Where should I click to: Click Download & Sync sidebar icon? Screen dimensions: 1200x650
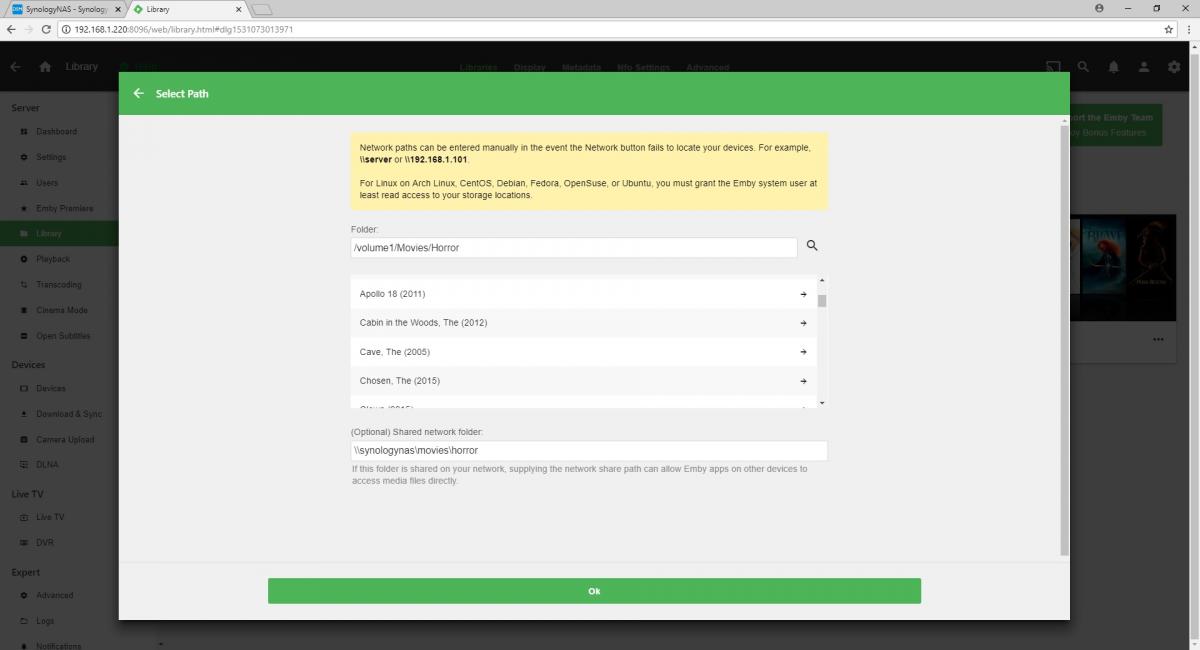(x=25, y=414)
